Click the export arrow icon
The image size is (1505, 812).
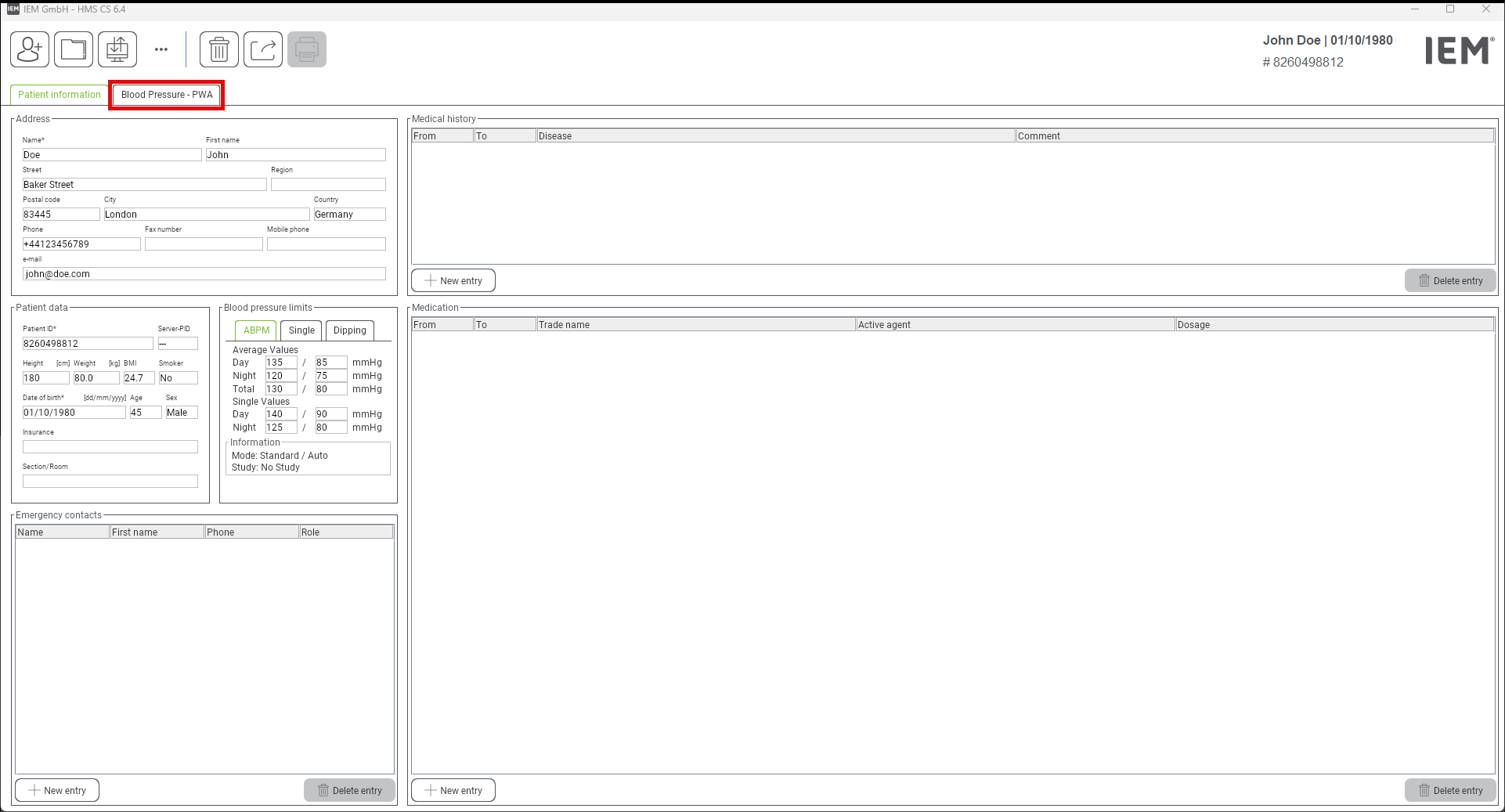tap(263, 50)
